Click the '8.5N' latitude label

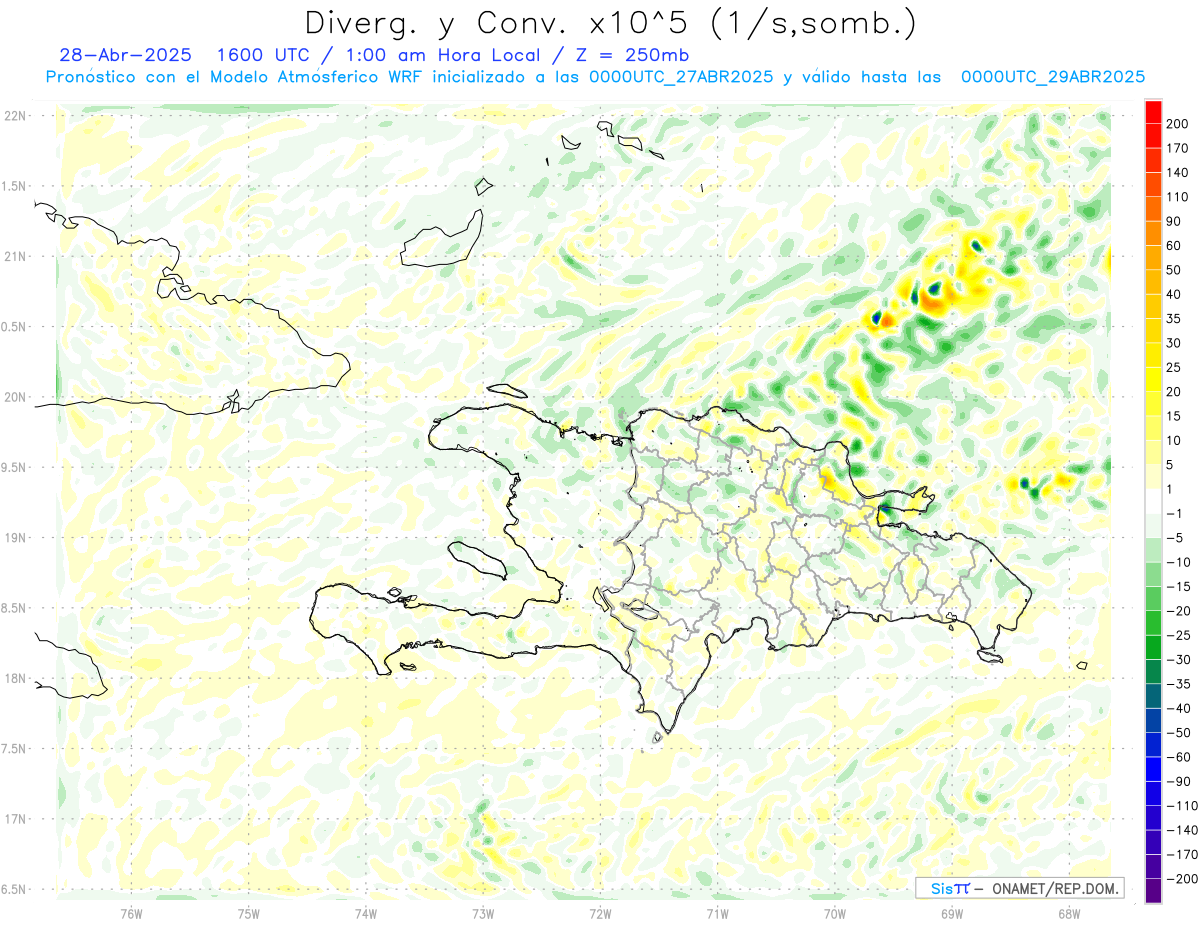pos(14,608)
